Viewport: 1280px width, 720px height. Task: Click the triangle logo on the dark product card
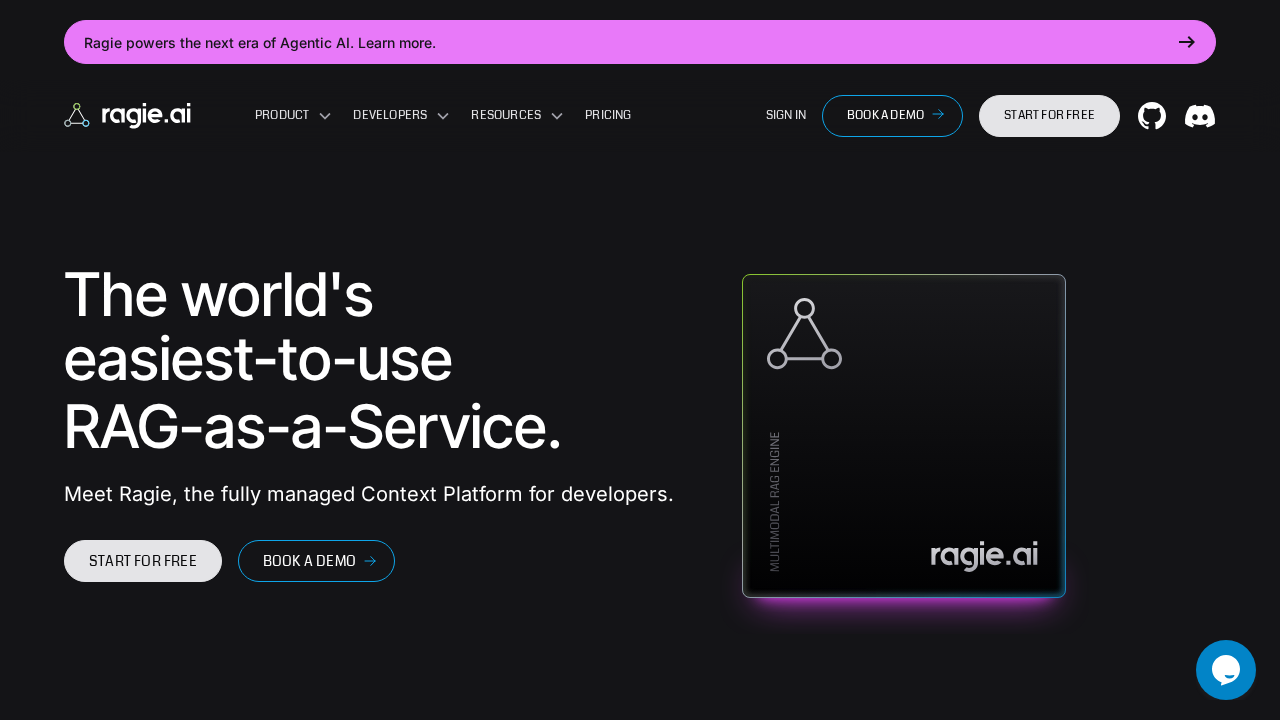[x=804, y=334]
